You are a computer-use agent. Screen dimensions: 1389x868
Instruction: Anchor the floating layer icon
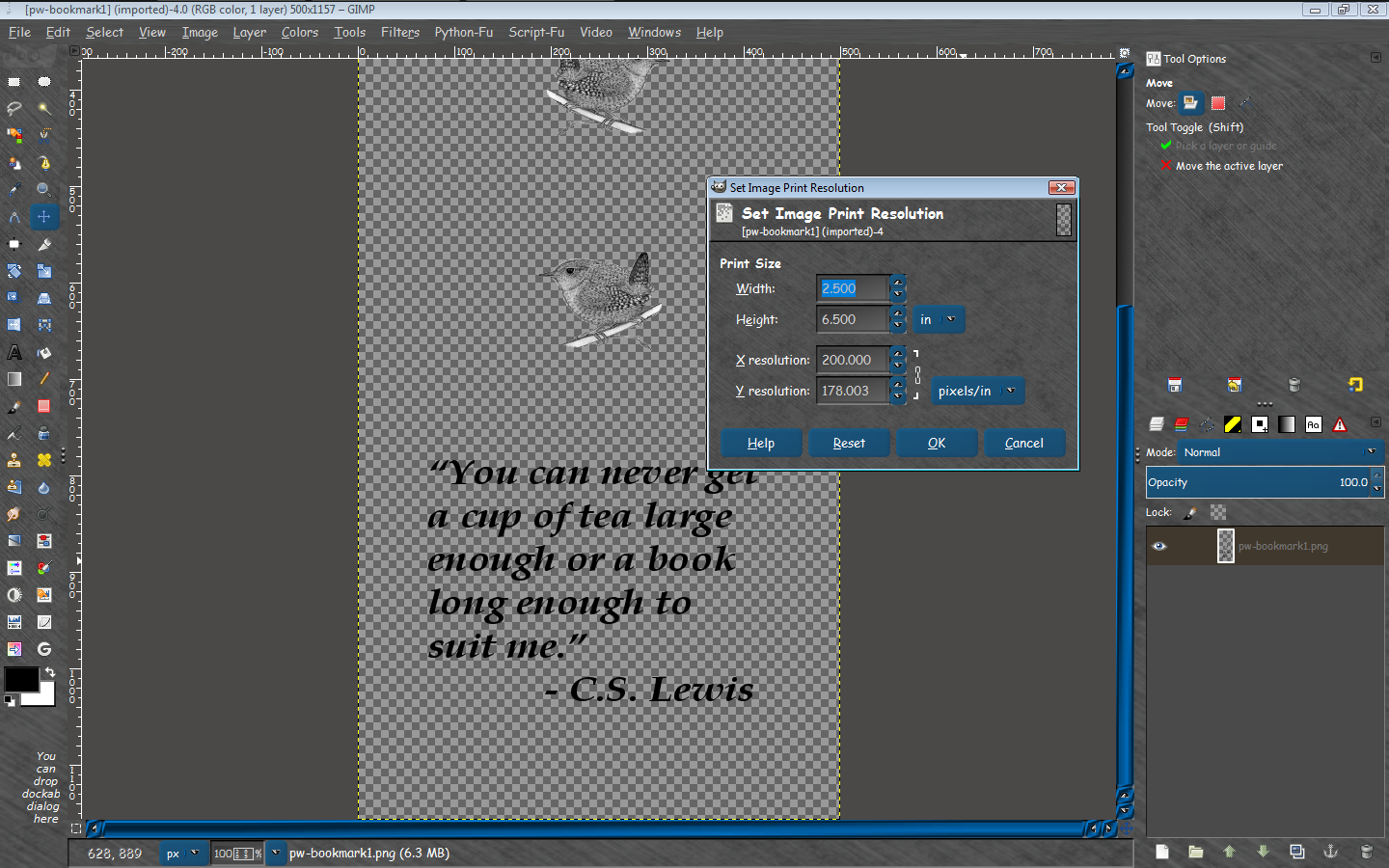[x=1330, y=852]
